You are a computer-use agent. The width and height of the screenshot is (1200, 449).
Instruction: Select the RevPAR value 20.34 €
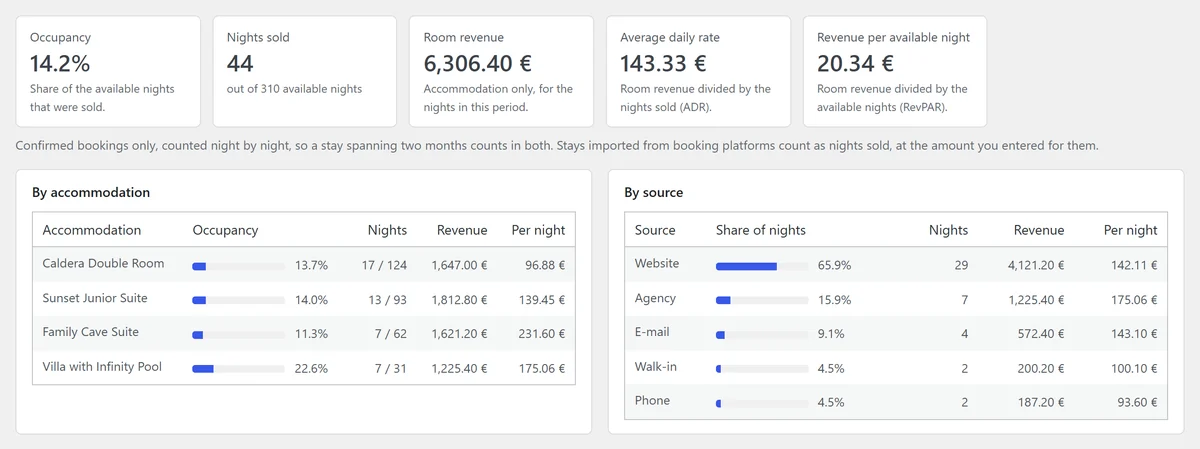(x=855, y=64)
